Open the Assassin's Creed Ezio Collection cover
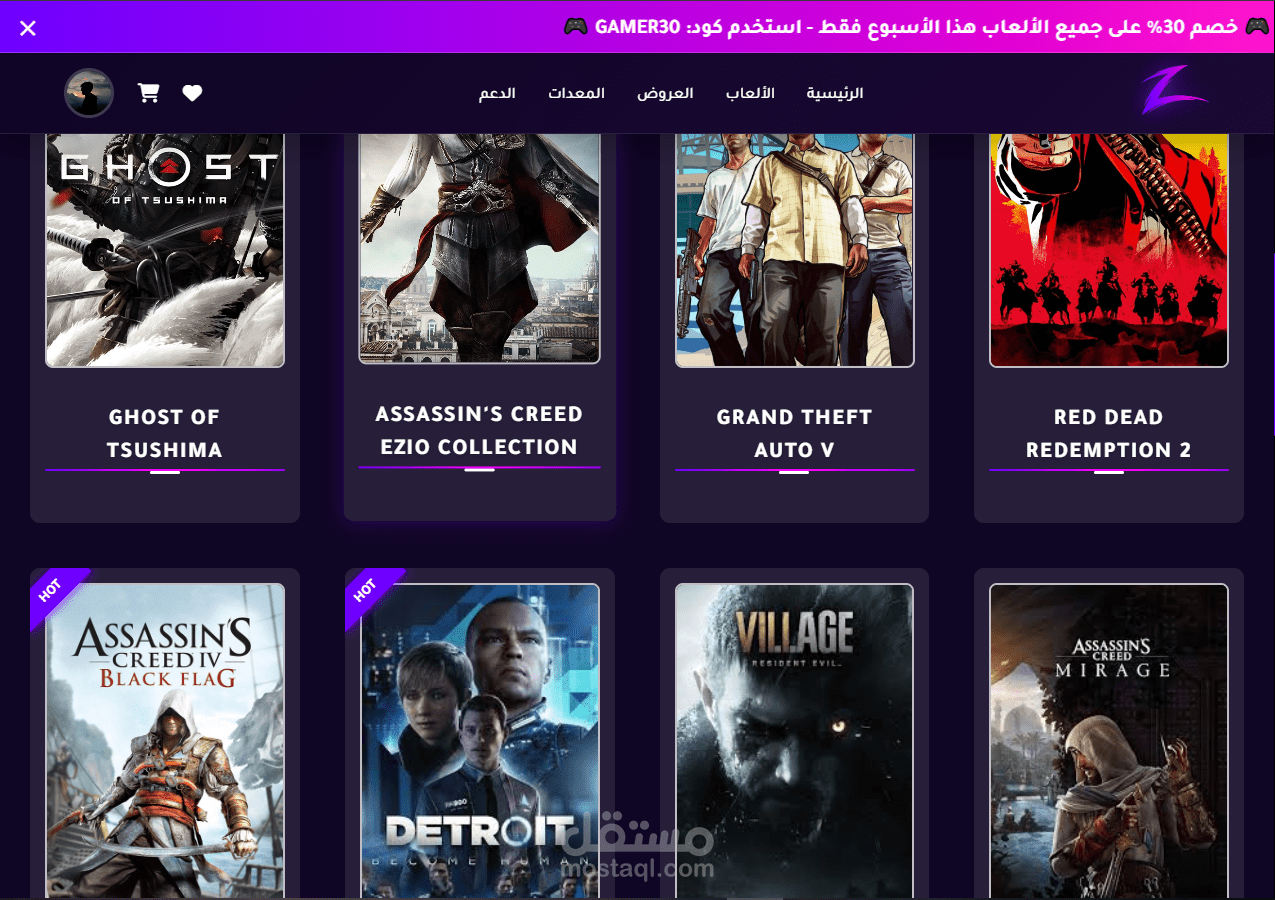This screenshot has height=900, width=1275. pyautogui.click(x=480, y=248)
